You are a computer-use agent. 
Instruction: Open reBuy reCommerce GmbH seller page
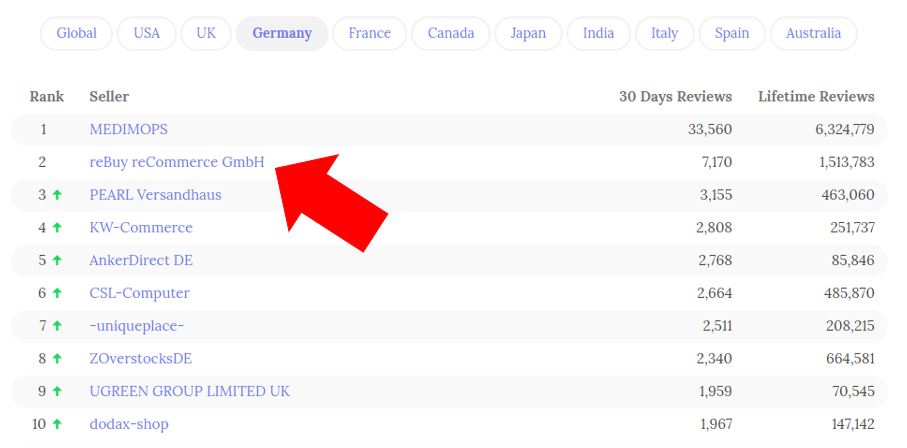(x=176, y=162)
